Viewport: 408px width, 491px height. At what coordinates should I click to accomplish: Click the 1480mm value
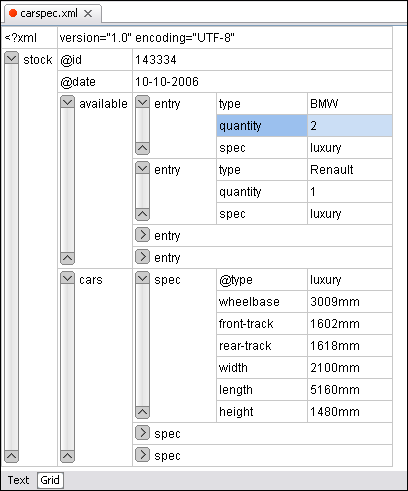tap(350, 412)
